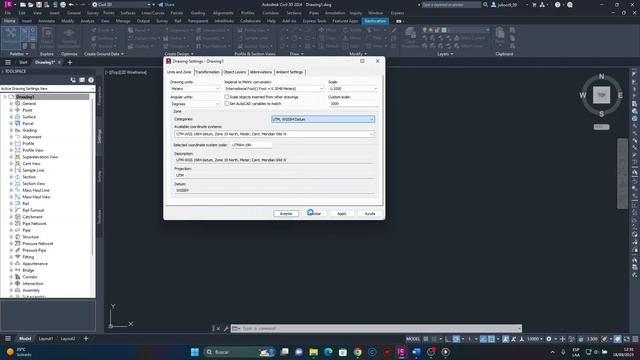Select Corridor in the settings tree
Screen dimensions: 640x360
click(x=30, y=277)
